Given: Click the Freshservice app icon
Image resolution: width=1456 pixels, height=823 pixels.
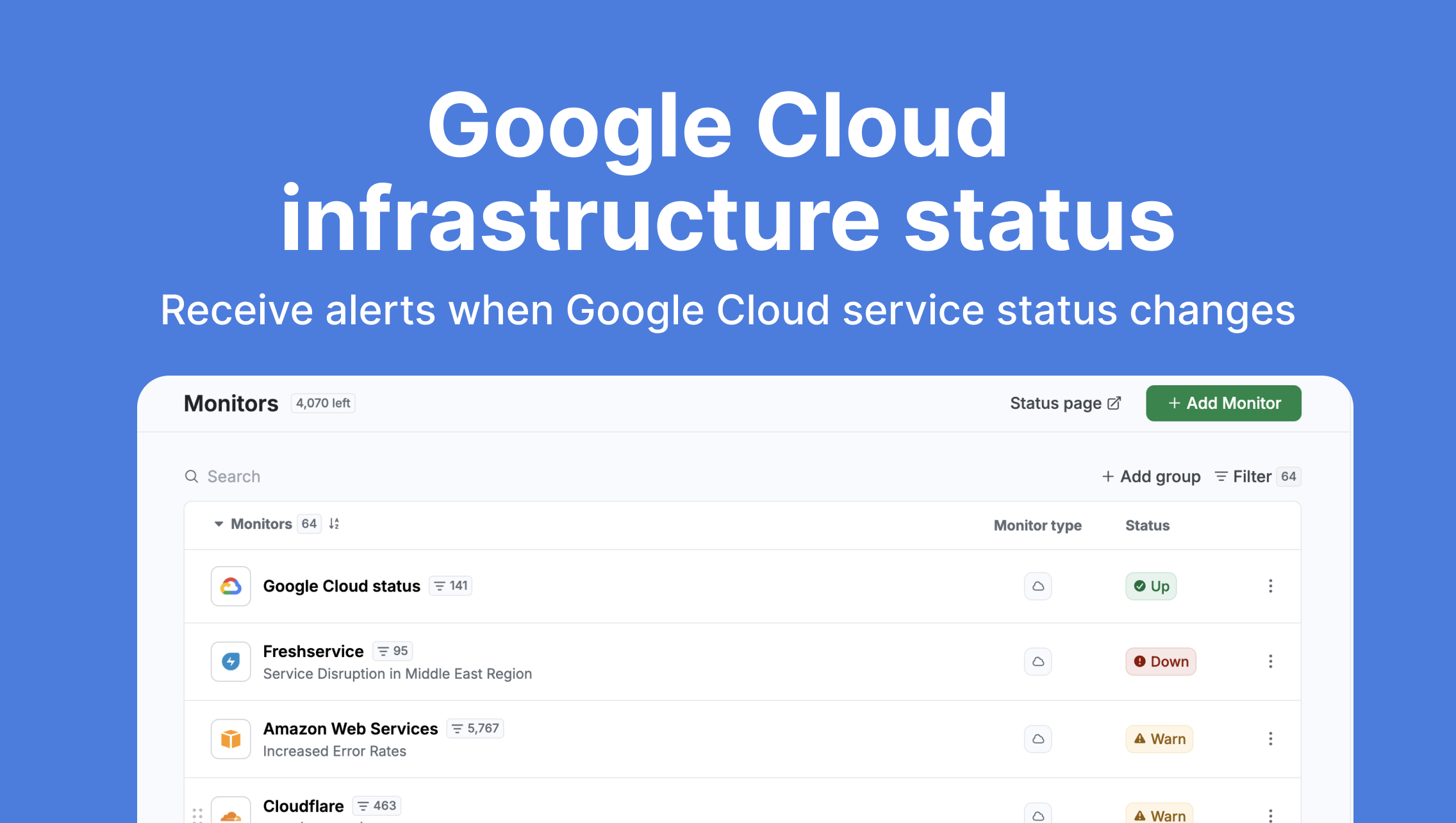Looking at the screenshot, I should pyautogui.click(x=230, y=661).
